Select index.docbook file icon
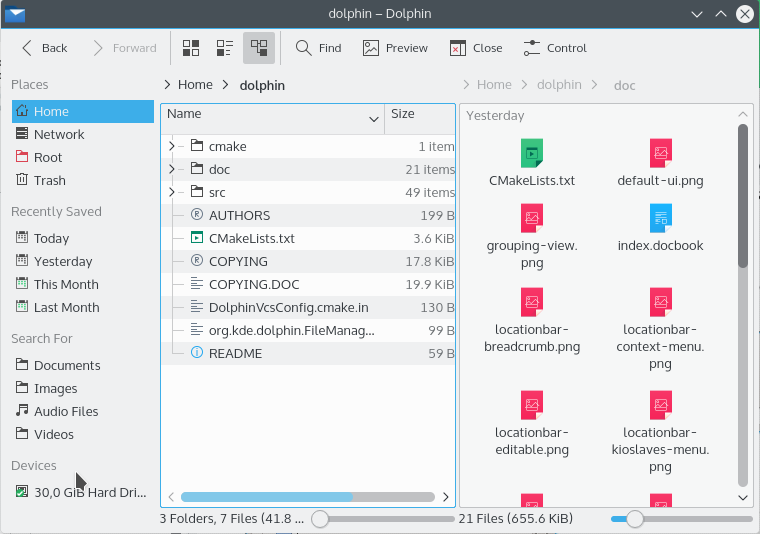The height and width of the screenshot is (534, 760). click(660, 218)
